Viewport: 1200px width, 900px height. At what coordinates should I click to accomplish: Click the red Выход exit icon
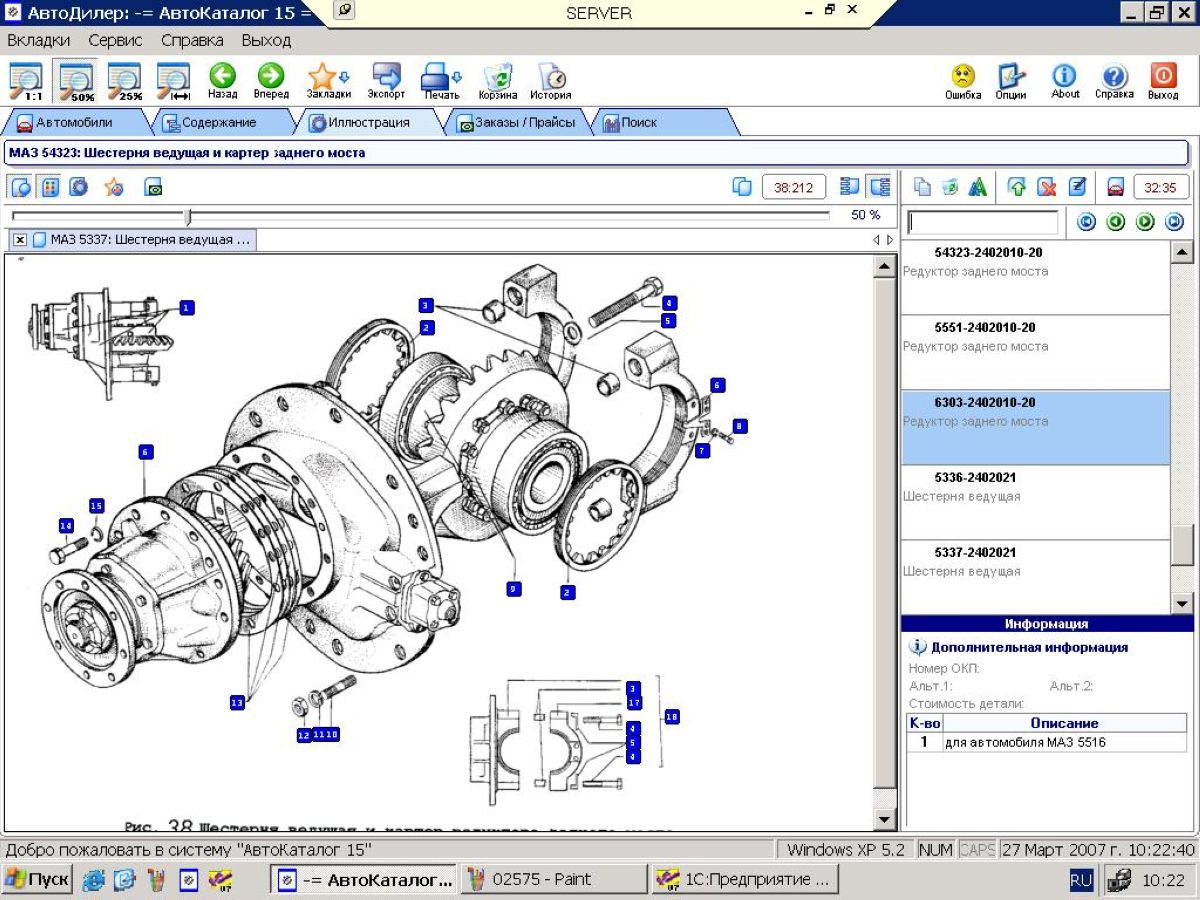[1163, 82]
